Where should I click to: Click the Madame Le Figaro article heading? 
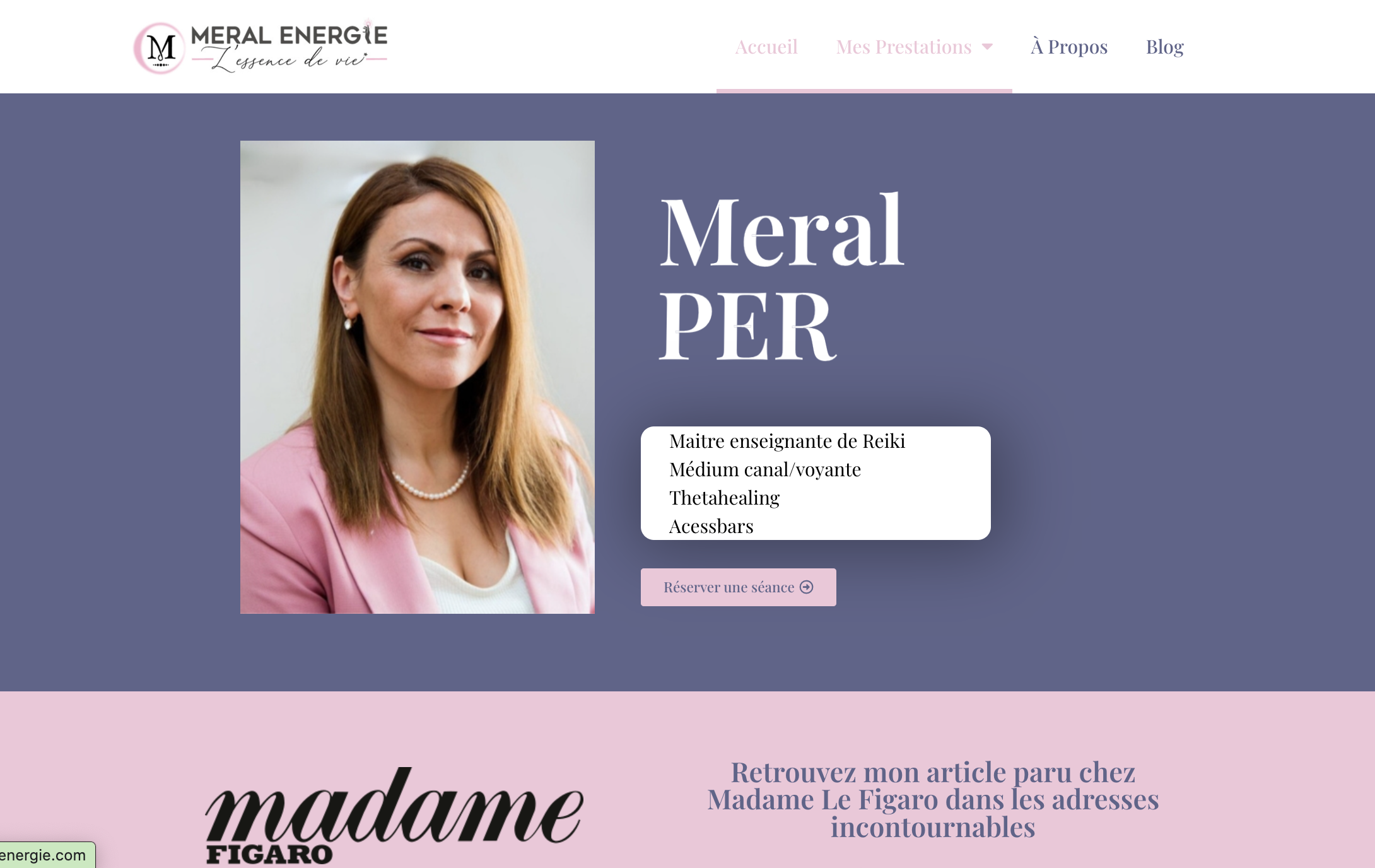(933, 799)
